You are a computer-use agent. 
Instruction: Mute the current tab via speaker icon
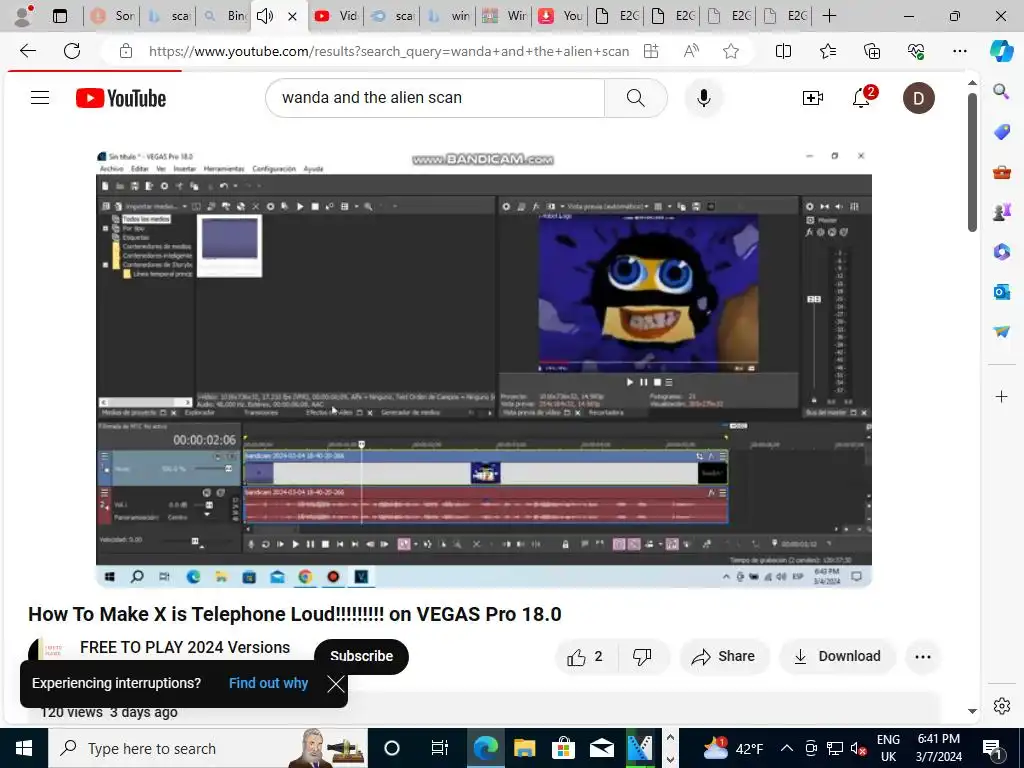pos(264,16)
